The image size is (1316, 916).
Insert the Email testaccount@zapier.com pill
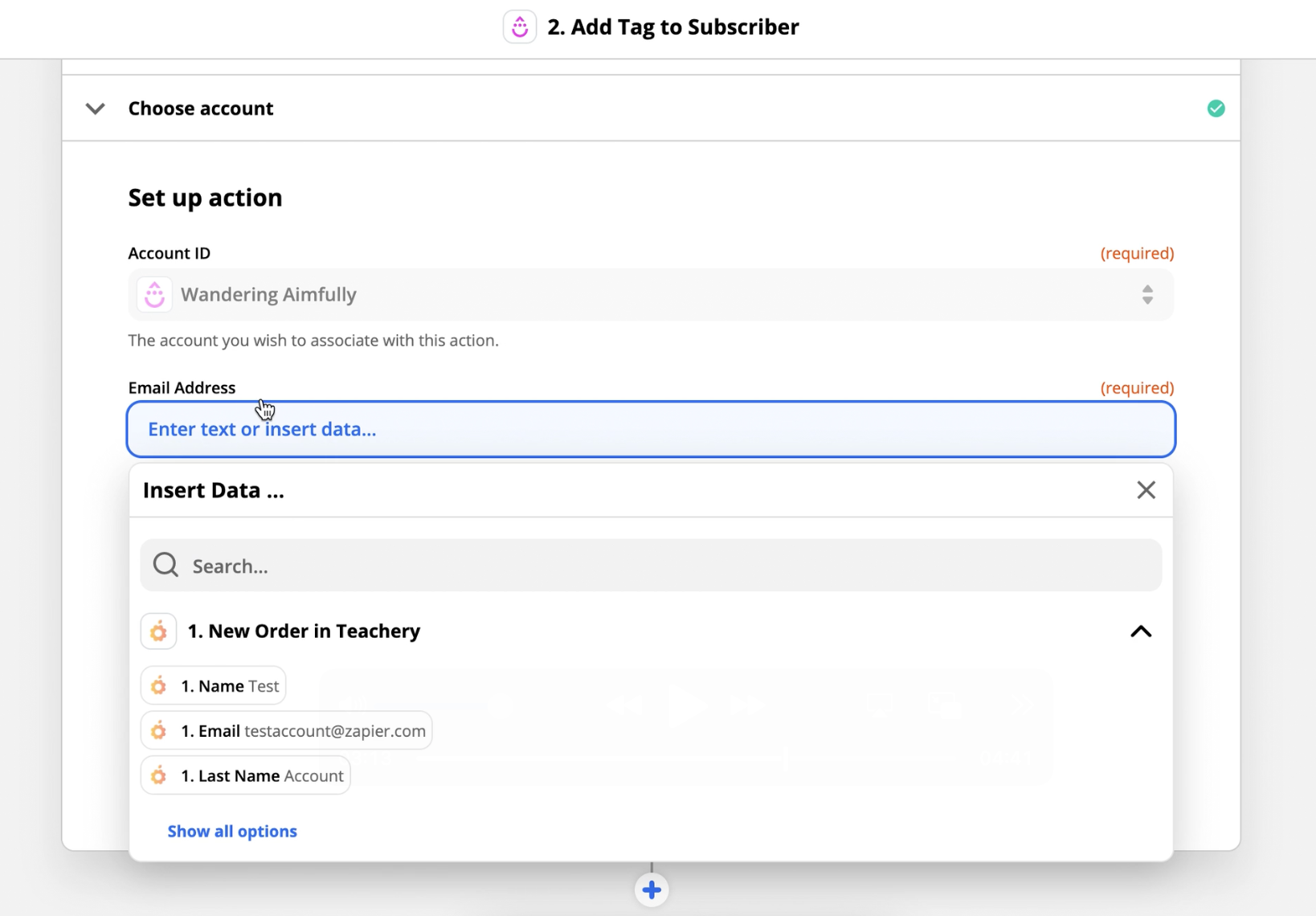(287, 731)
